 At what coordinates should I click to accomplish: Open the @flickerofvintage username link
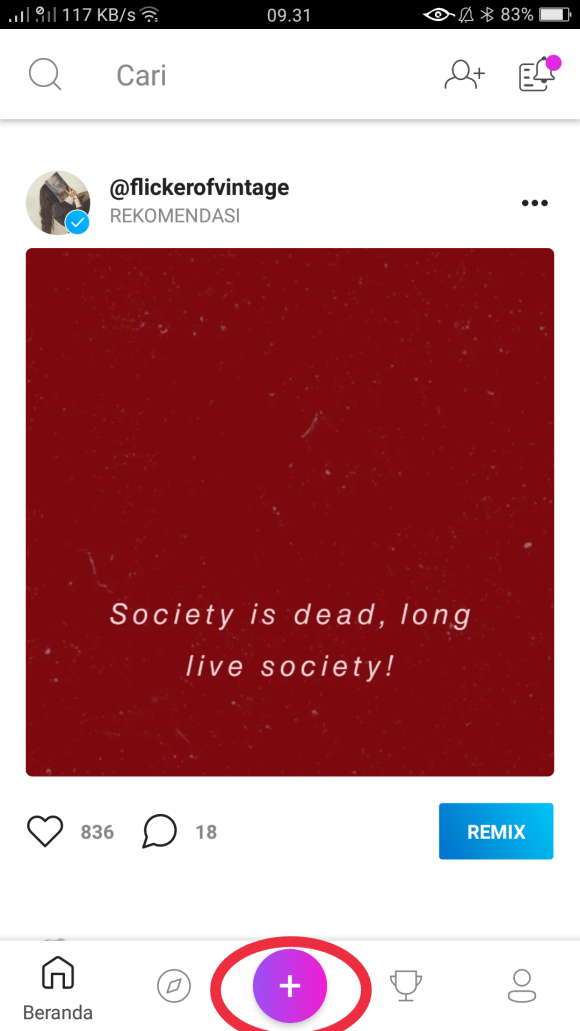point(199,188)
